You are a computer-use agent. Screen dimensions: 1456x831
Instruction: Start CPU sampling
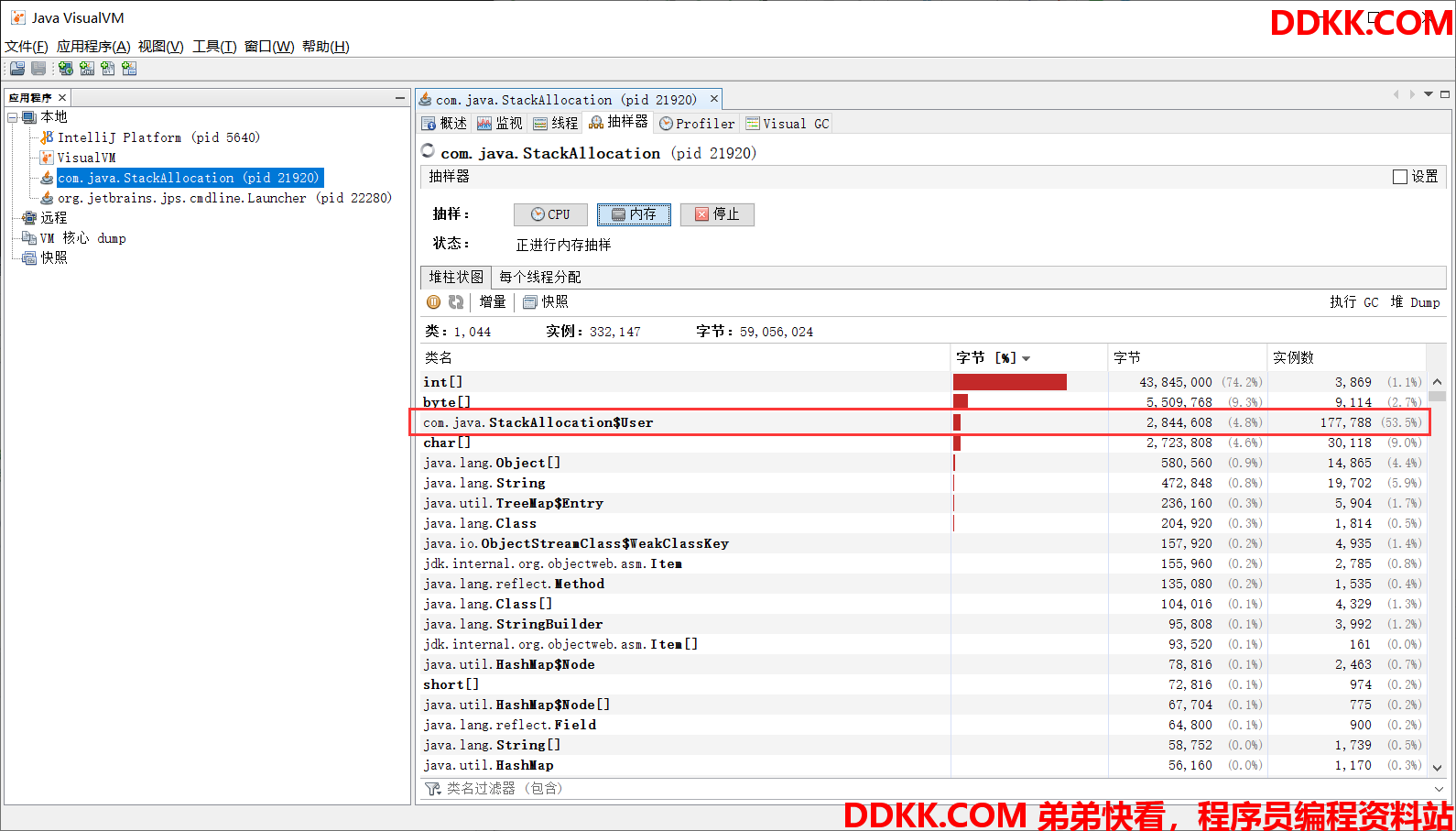550,214
